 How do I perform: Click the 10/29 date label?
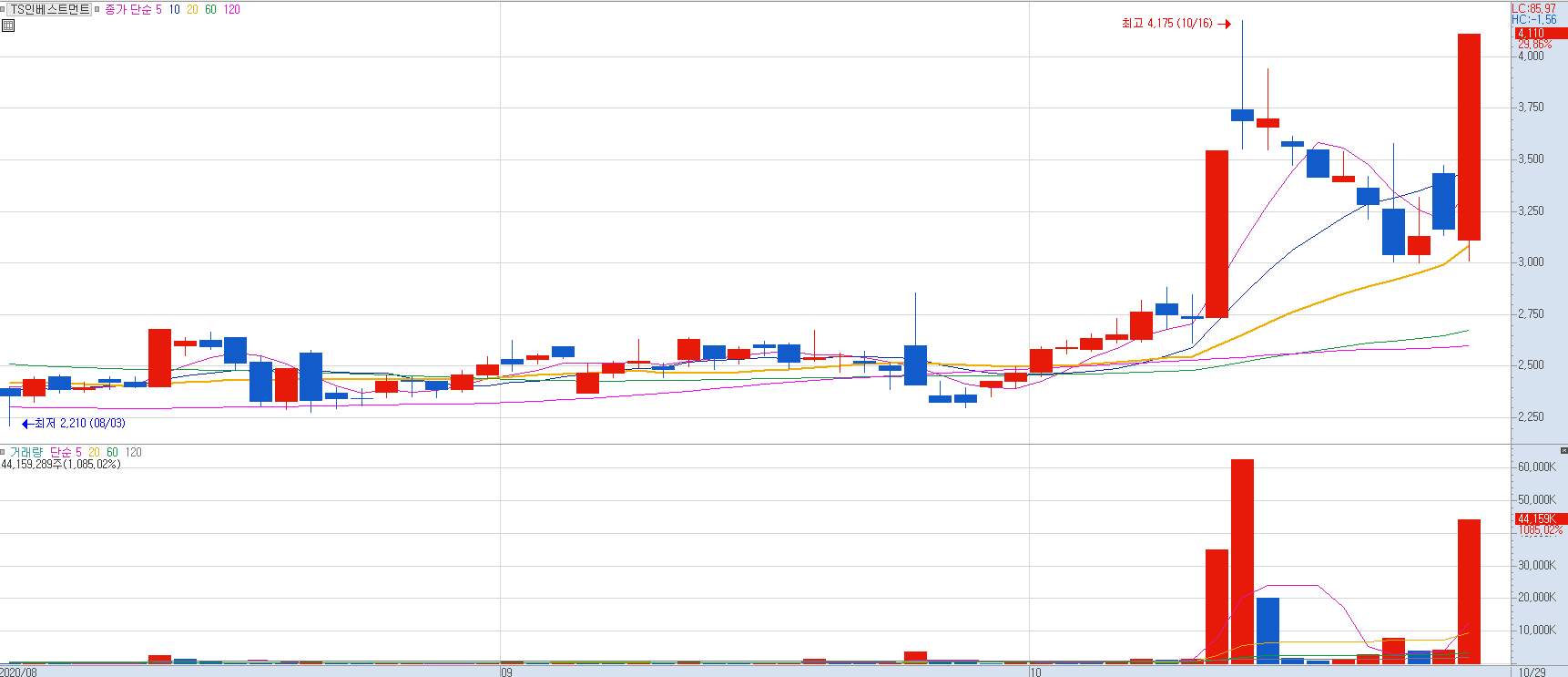coord(1532,672)
